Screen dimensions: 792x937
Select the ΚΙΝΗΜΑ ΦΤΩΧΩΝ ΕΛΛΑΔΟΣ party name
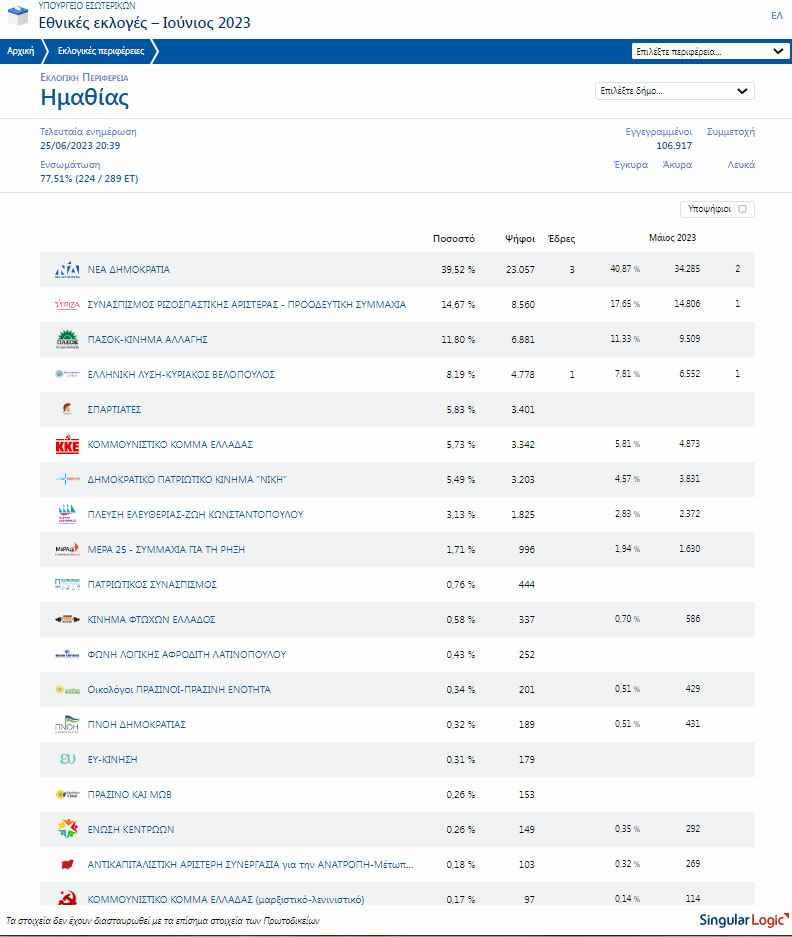pyautogui.click(x=151, y=619)
